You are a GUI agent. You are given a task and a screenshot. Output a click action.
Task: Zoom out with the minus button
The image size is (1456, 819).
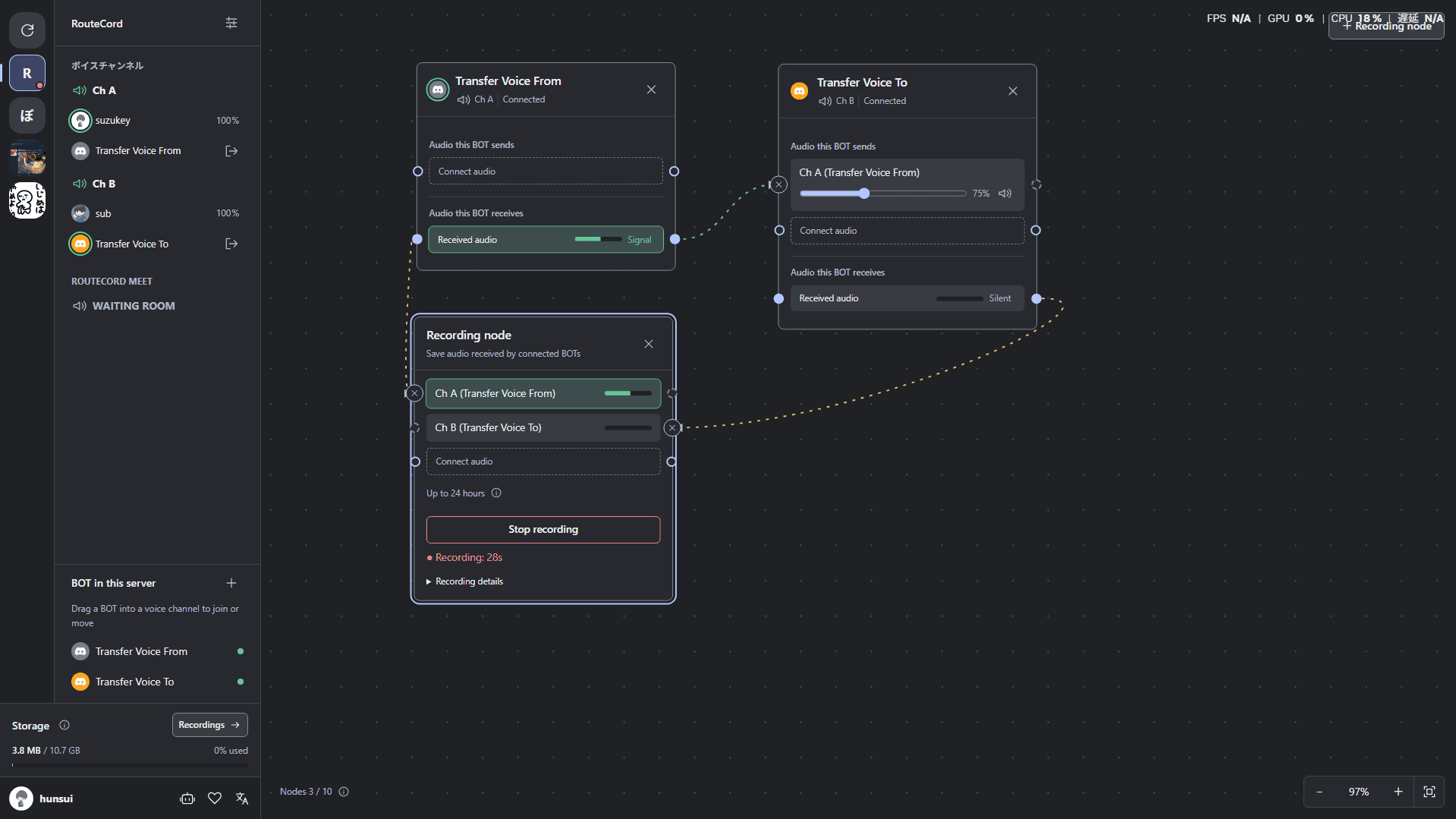1319,792
